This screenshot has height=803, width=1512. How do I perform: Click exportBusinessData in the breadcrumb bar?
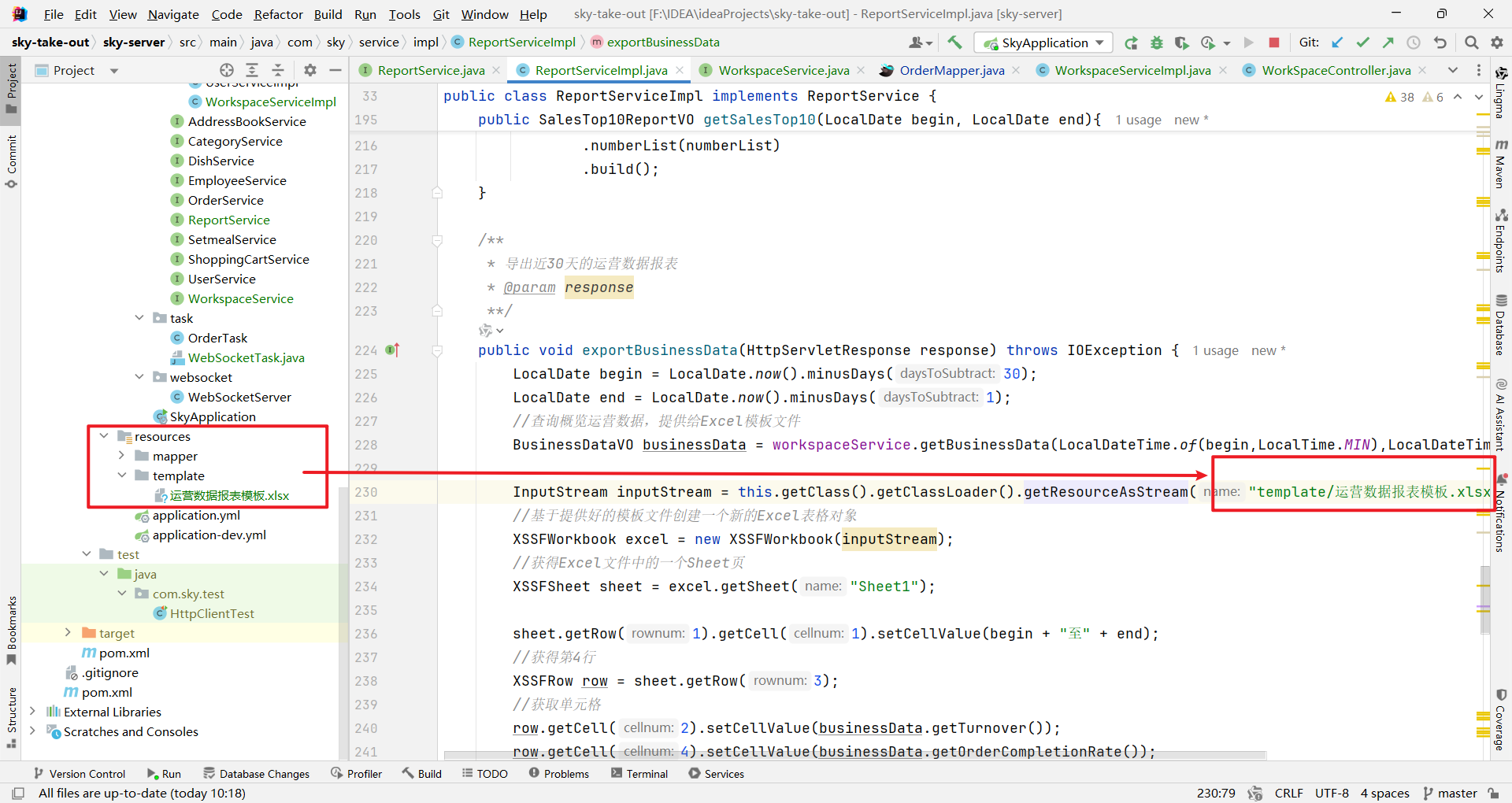655,43
